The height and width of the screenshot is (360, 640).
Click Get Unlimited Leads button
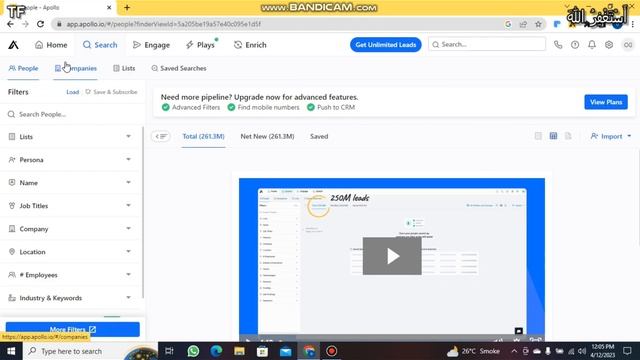click(385, 45)
